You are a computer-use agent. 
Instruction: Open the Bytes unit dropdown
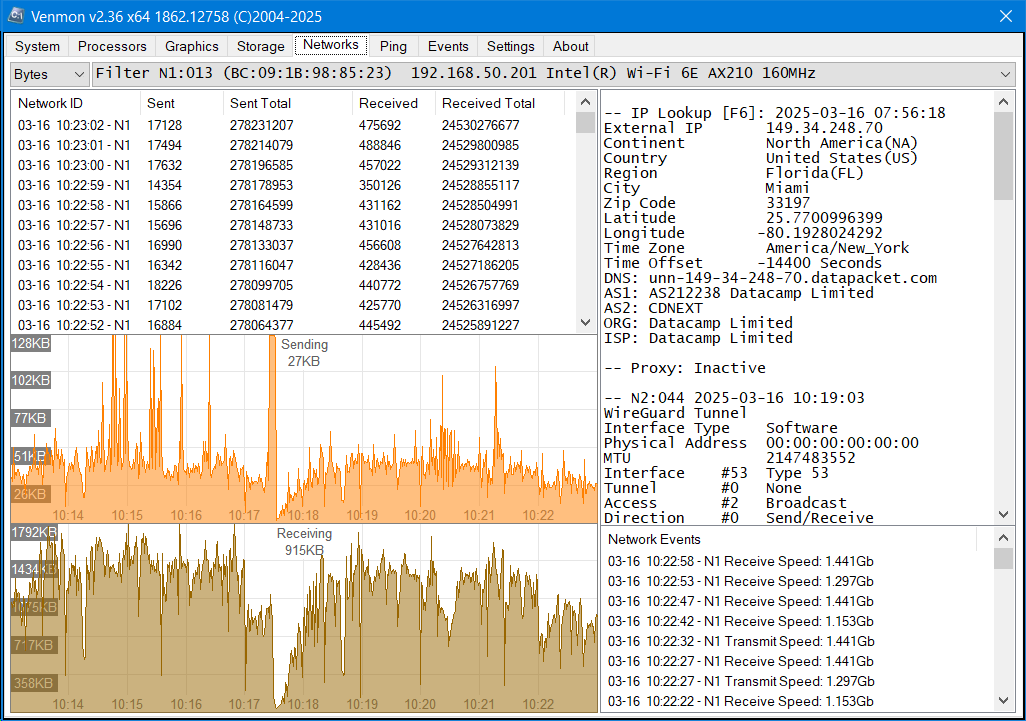50,75
